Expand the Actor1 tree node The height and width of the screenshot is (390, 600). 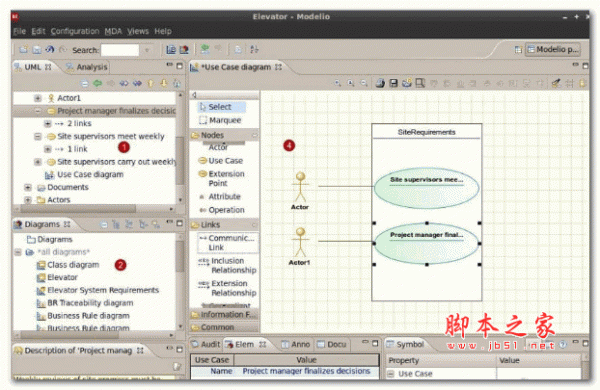click(38, 98)
